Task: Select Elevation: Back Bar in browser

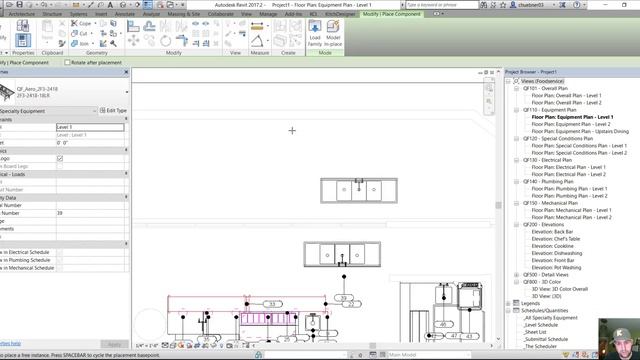Action: click(552, 232)
